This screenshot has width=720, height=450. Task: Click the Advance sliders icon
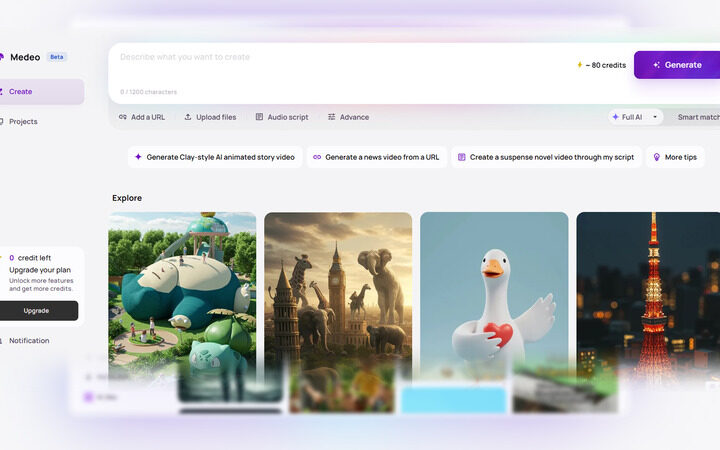point(332,117)
